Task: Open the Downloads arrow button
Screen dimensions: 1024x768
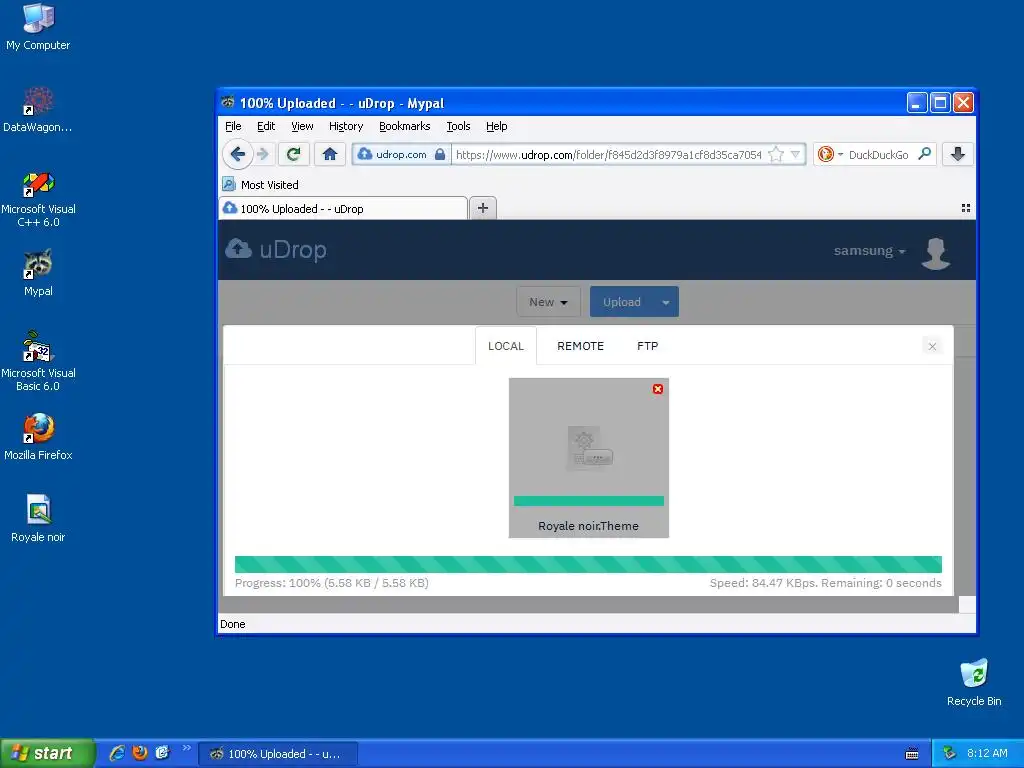Action: (958, 154)
